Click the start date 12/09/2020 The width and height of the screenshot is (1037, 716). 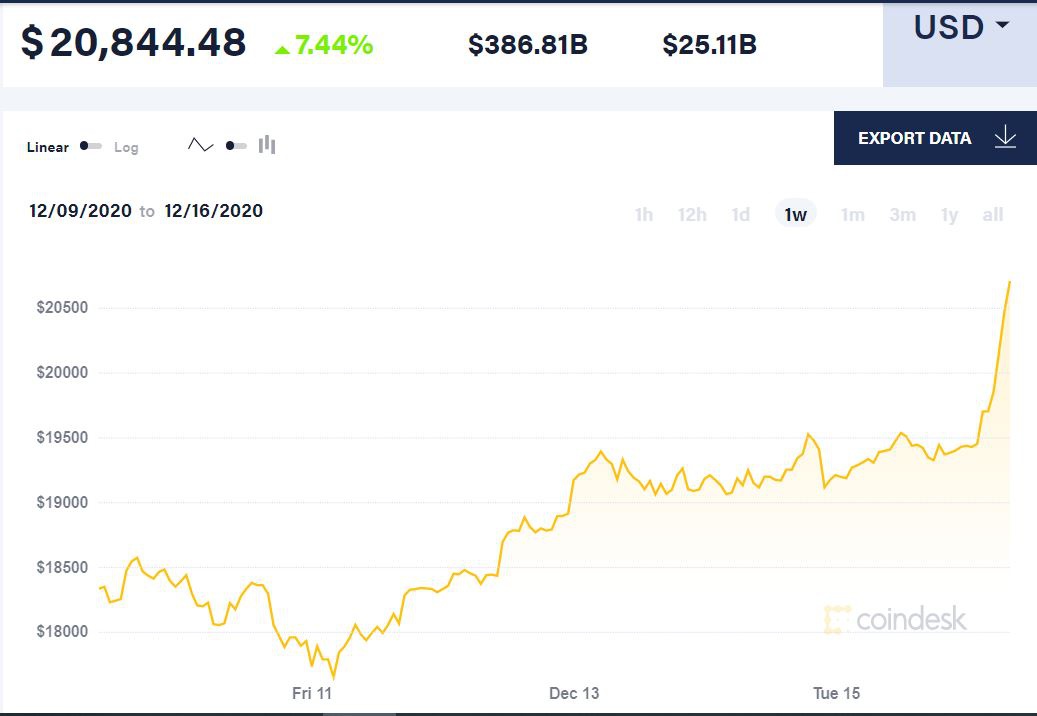(x=80, y=211)
